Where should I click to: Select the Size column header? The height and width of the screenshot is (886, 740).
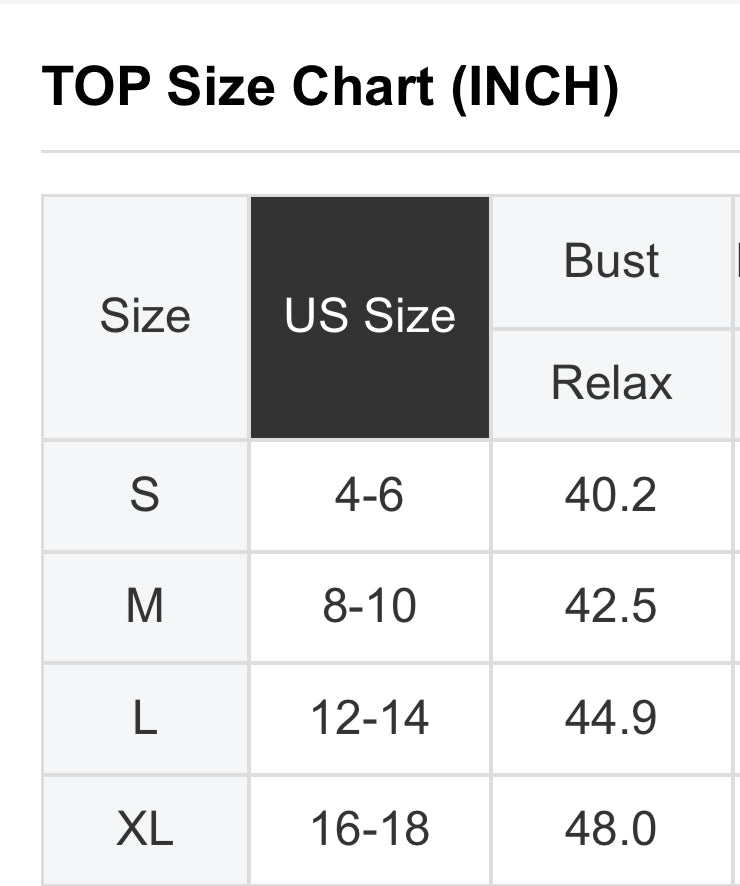(x=145, y=317)
